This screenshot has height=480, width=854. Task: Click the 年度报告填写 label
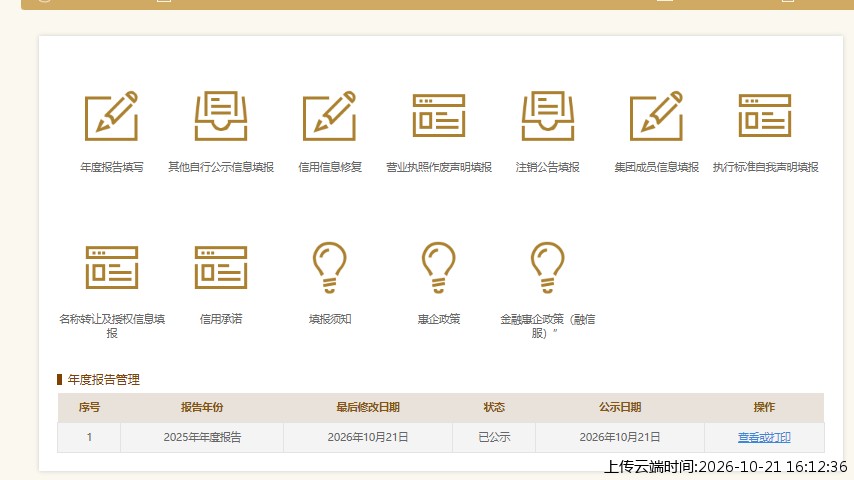(x=112, y=167)
